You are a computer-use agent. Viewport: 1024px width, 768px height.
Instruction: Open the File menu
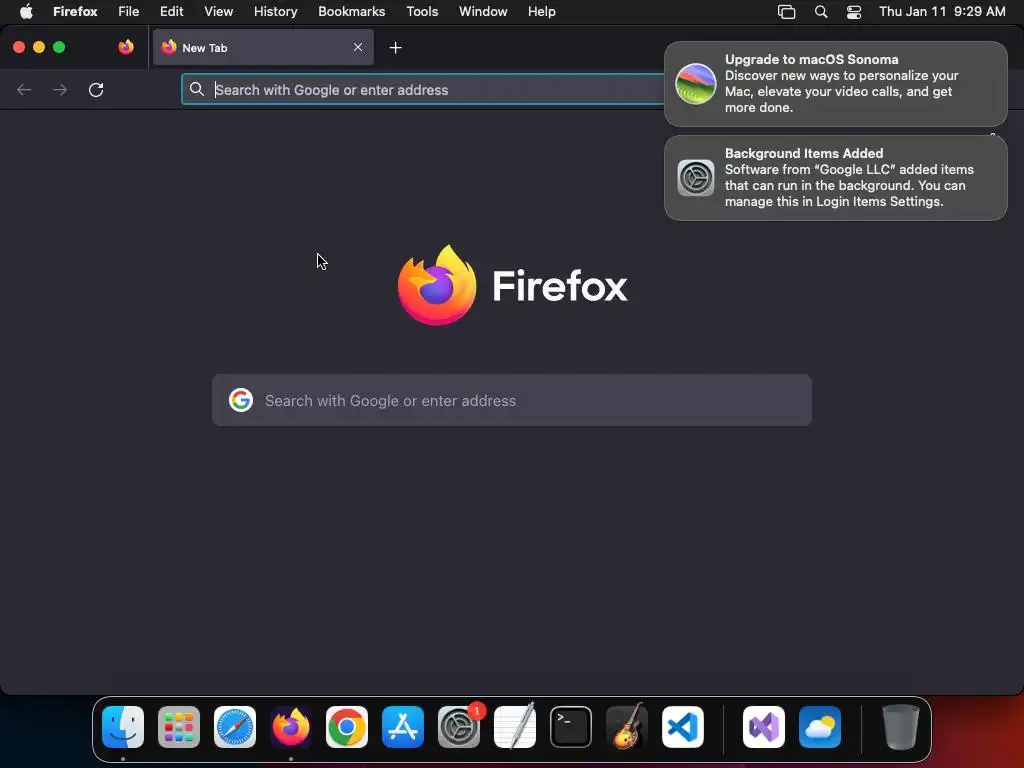pos(128,11)
